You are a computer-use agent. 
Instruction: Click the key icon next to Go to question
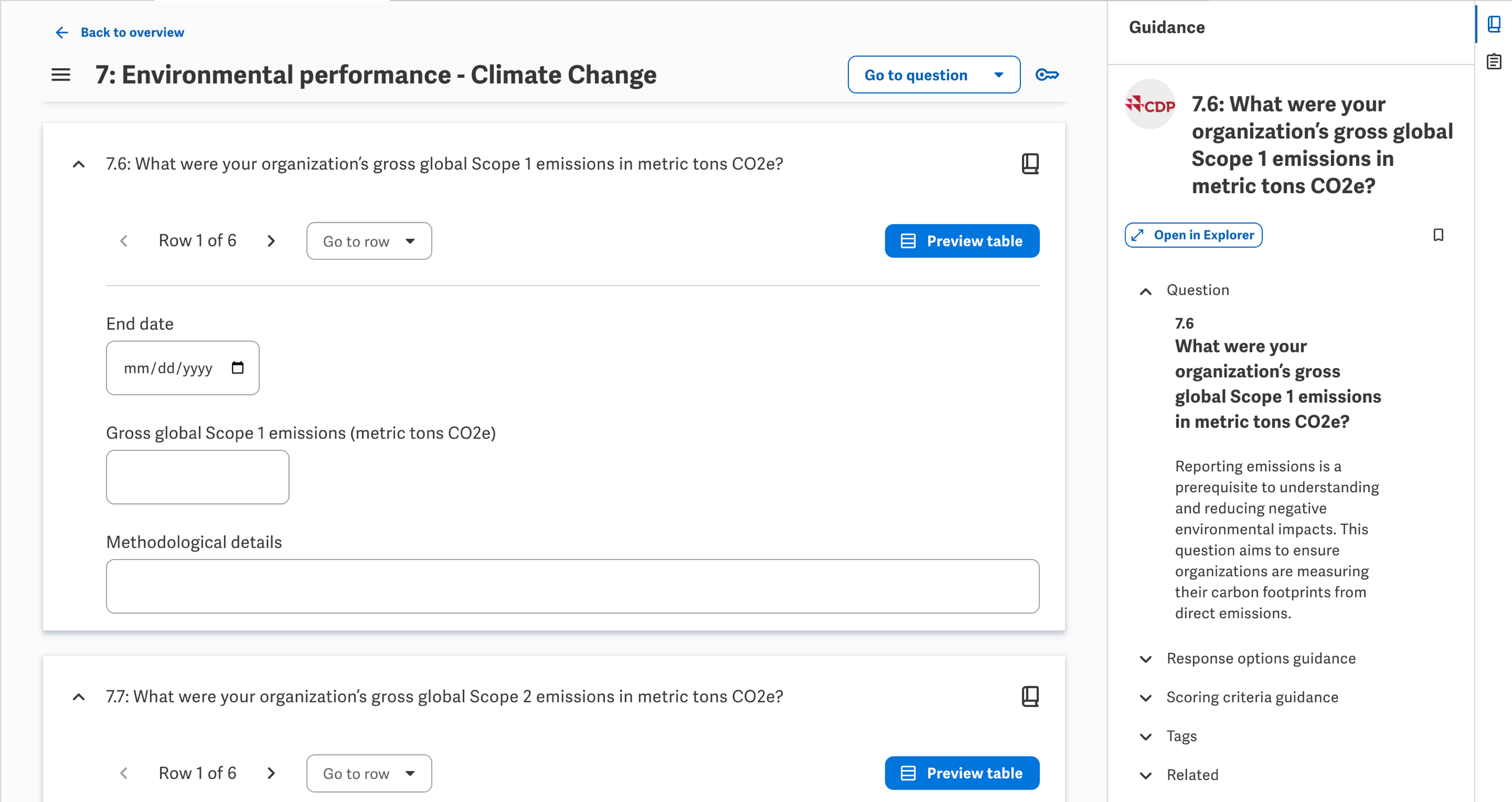pyautogui.click(x=1048, y=74)
